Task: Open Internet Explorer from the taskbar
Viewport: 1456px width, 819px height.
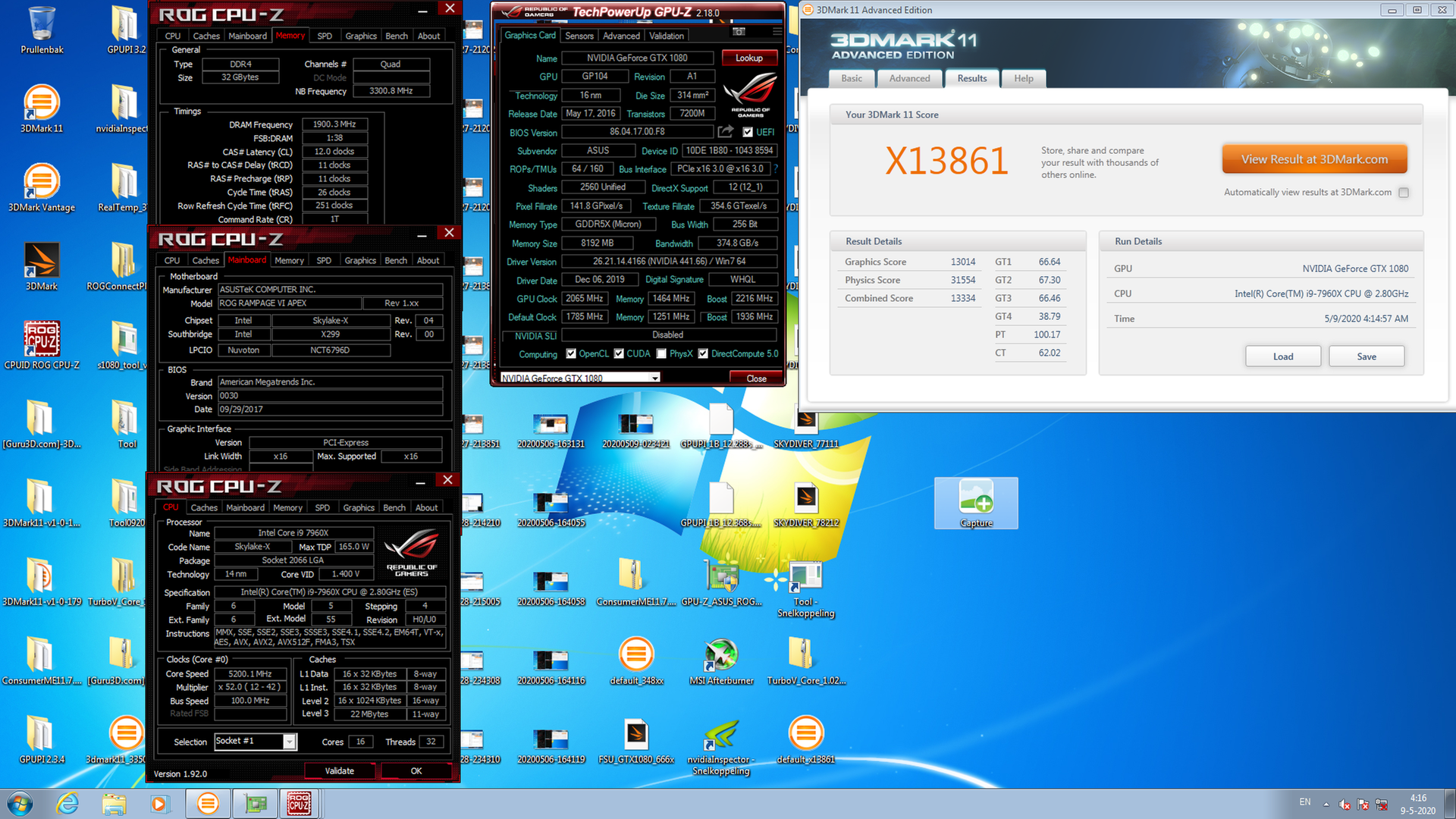Action: point(67,804)
